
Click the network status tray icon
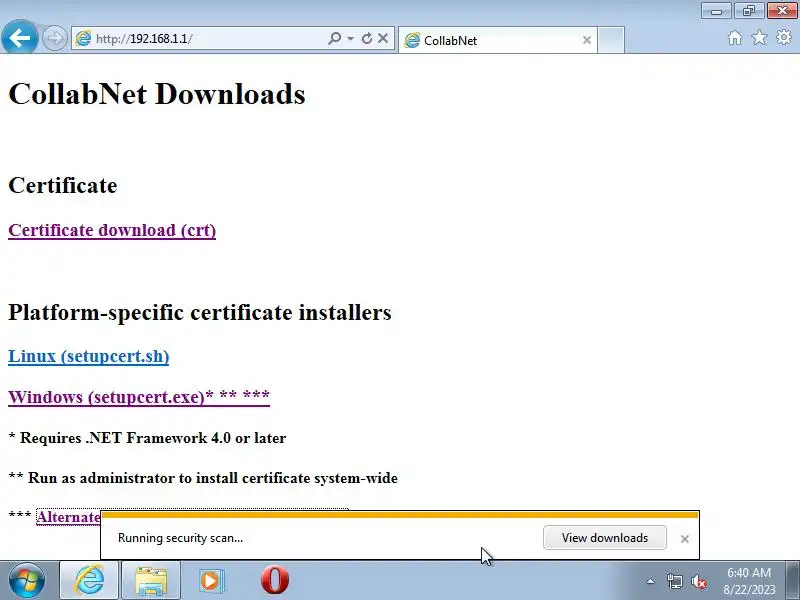point(674,581)
